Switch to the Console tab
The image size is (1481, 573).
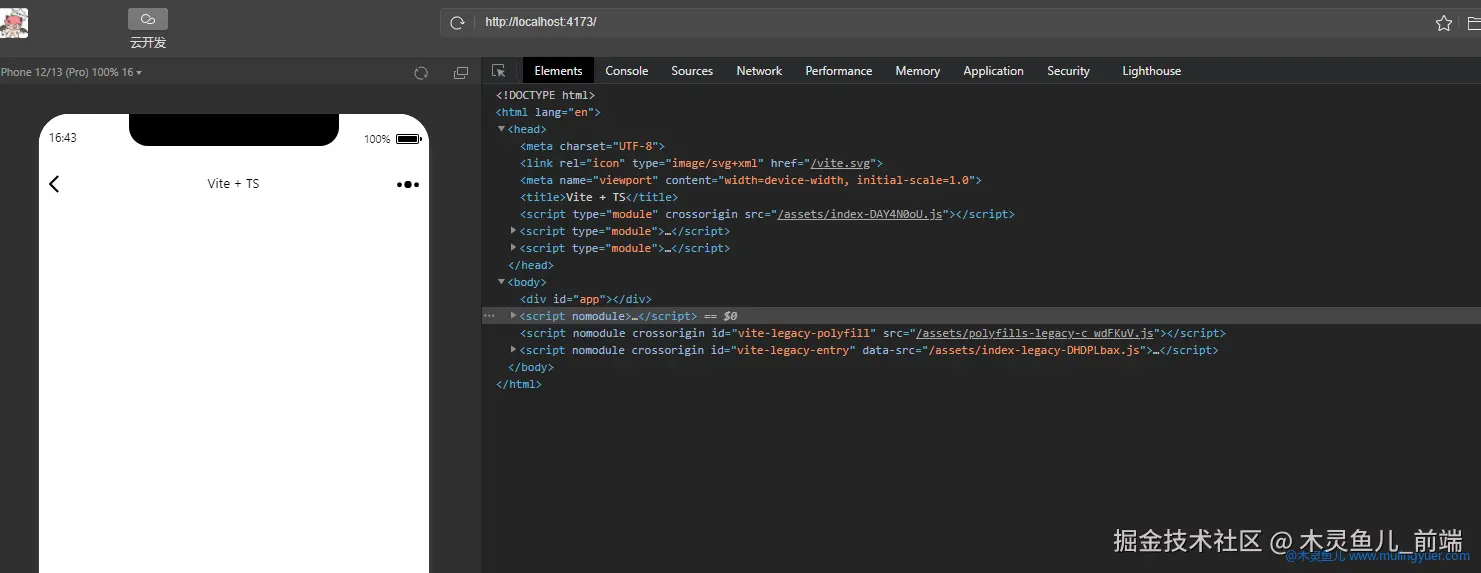627,71
